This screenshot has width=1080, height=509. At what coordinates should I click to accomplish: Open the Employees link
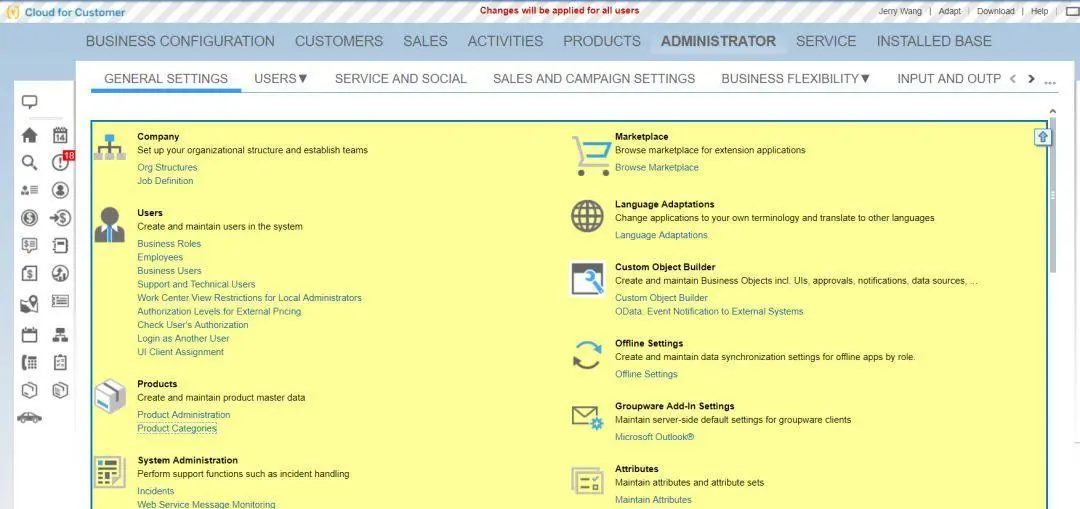pos(160,257)
